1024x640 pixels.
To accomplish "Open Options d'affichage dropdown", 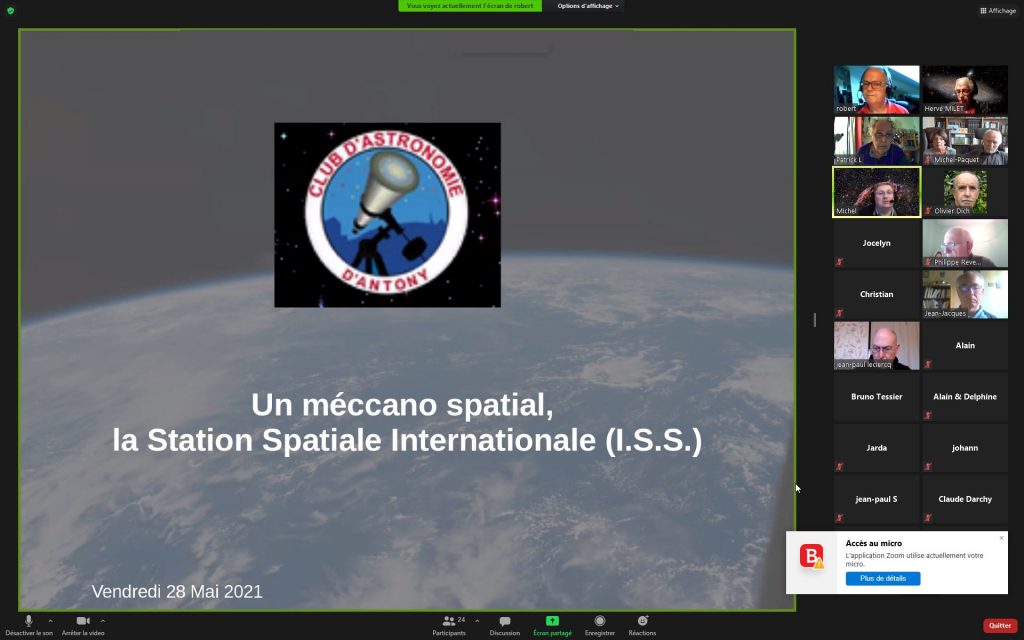I will [588, 6].
